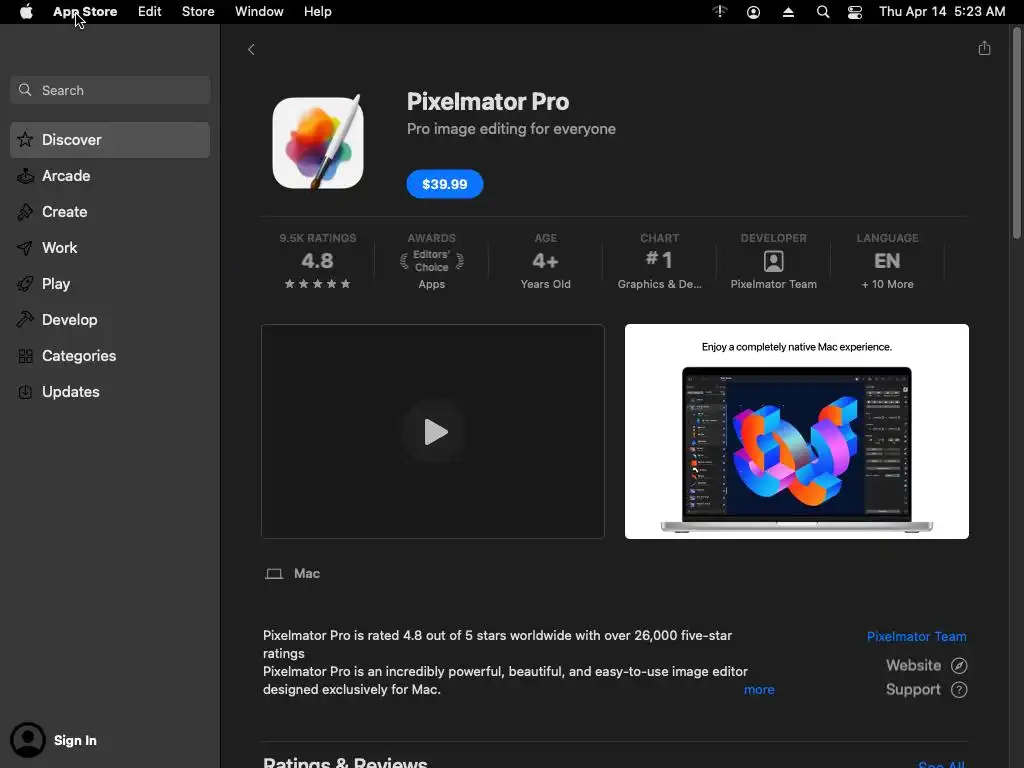The height and width of the screenshot is (768, 1024).
Task: Click Sign In label
Action: [75, 741]
